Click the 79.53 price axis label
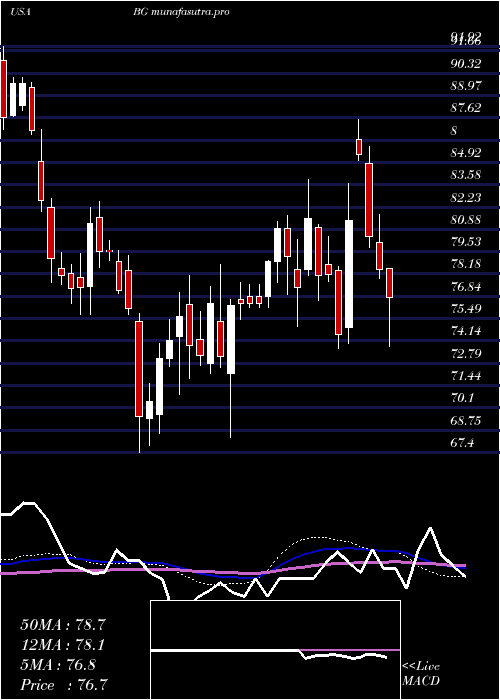Screen dimensions: 500x700 click(x=466, y=242)
